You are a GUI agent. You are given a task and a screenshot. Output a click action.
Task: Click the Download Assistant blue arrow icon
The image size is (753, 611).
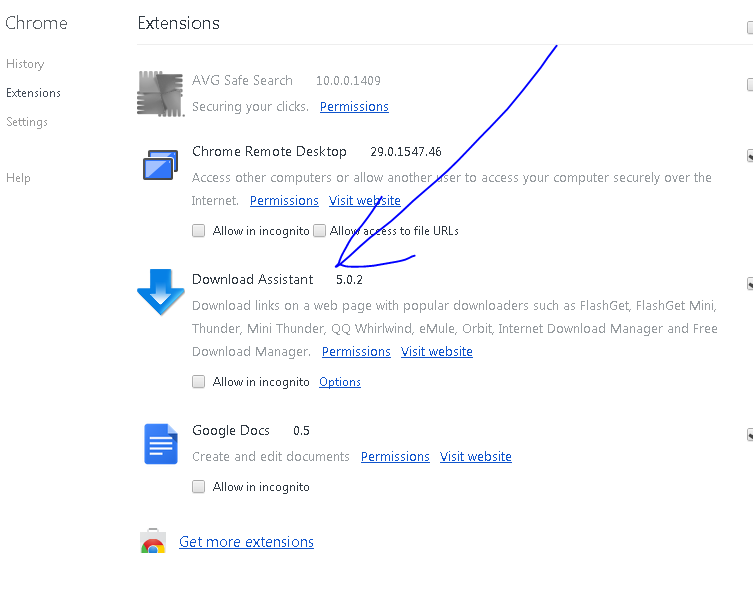coord(160,292)
